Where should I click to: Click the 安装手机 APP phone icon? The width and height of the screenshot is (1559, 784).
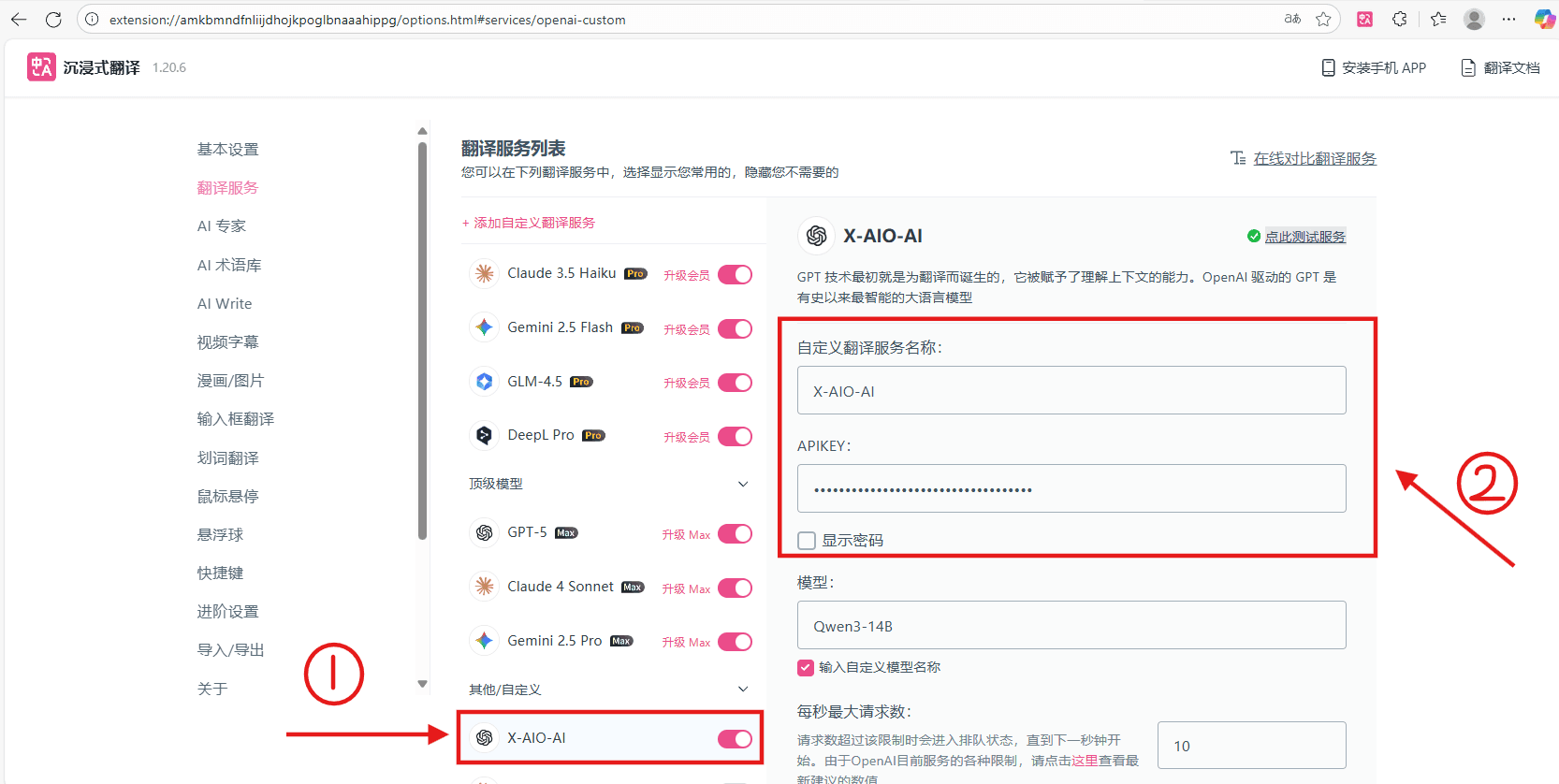(x=1328, y=67)
